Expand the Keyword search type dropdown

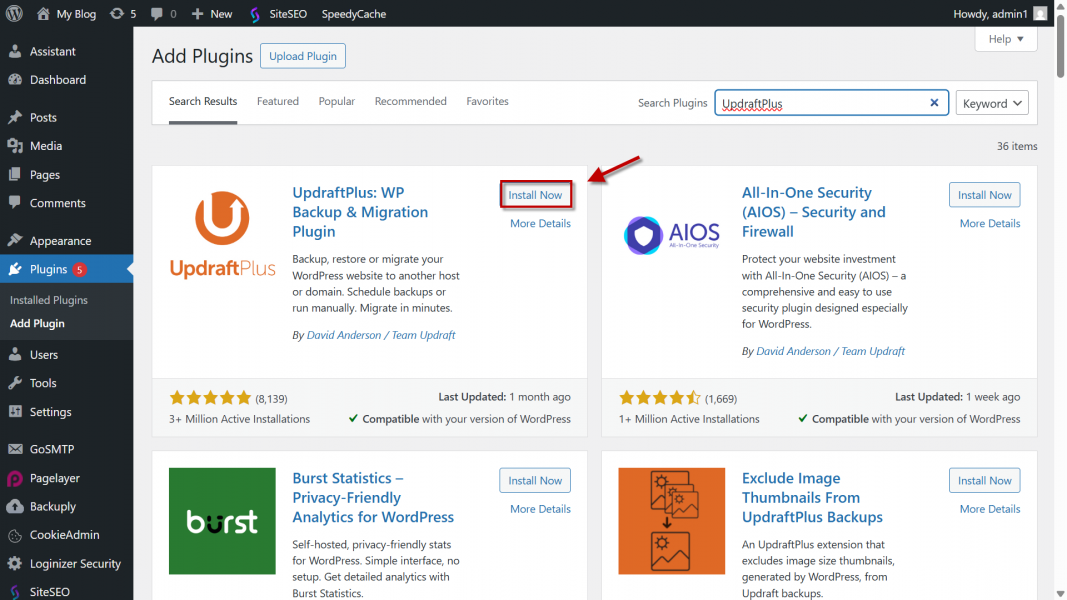click(x=992, y=103)
